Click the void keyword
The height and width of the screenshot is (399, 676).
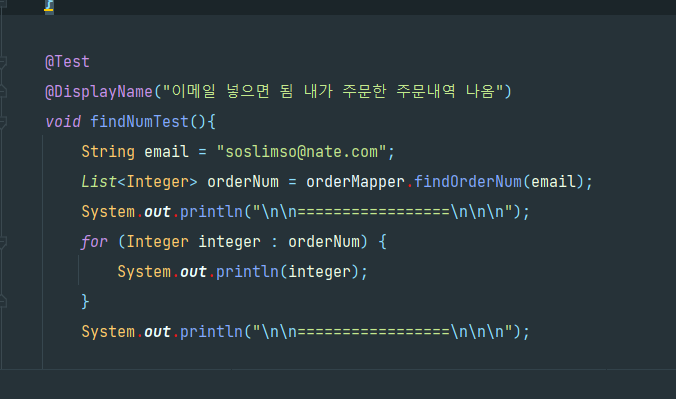63,122
